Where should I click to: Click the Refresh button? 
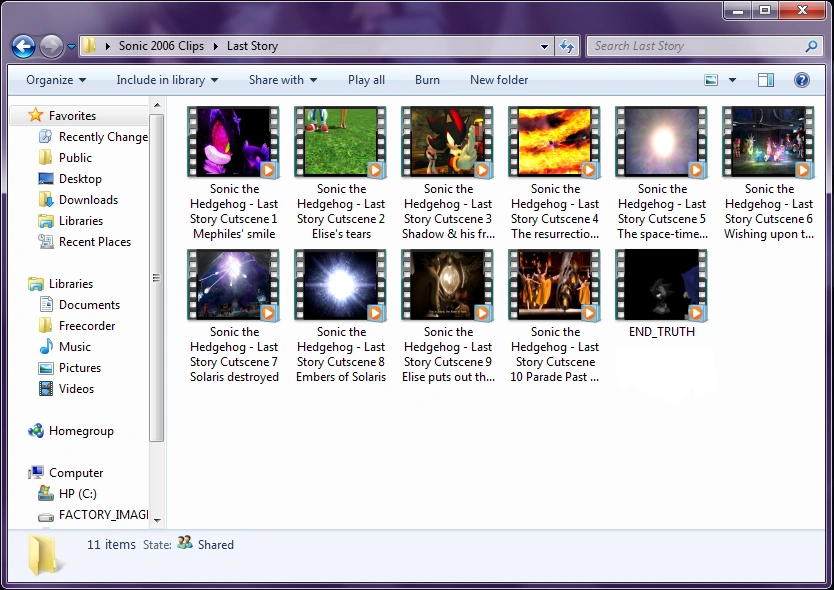pyautogui.click(x=567, y=46)
